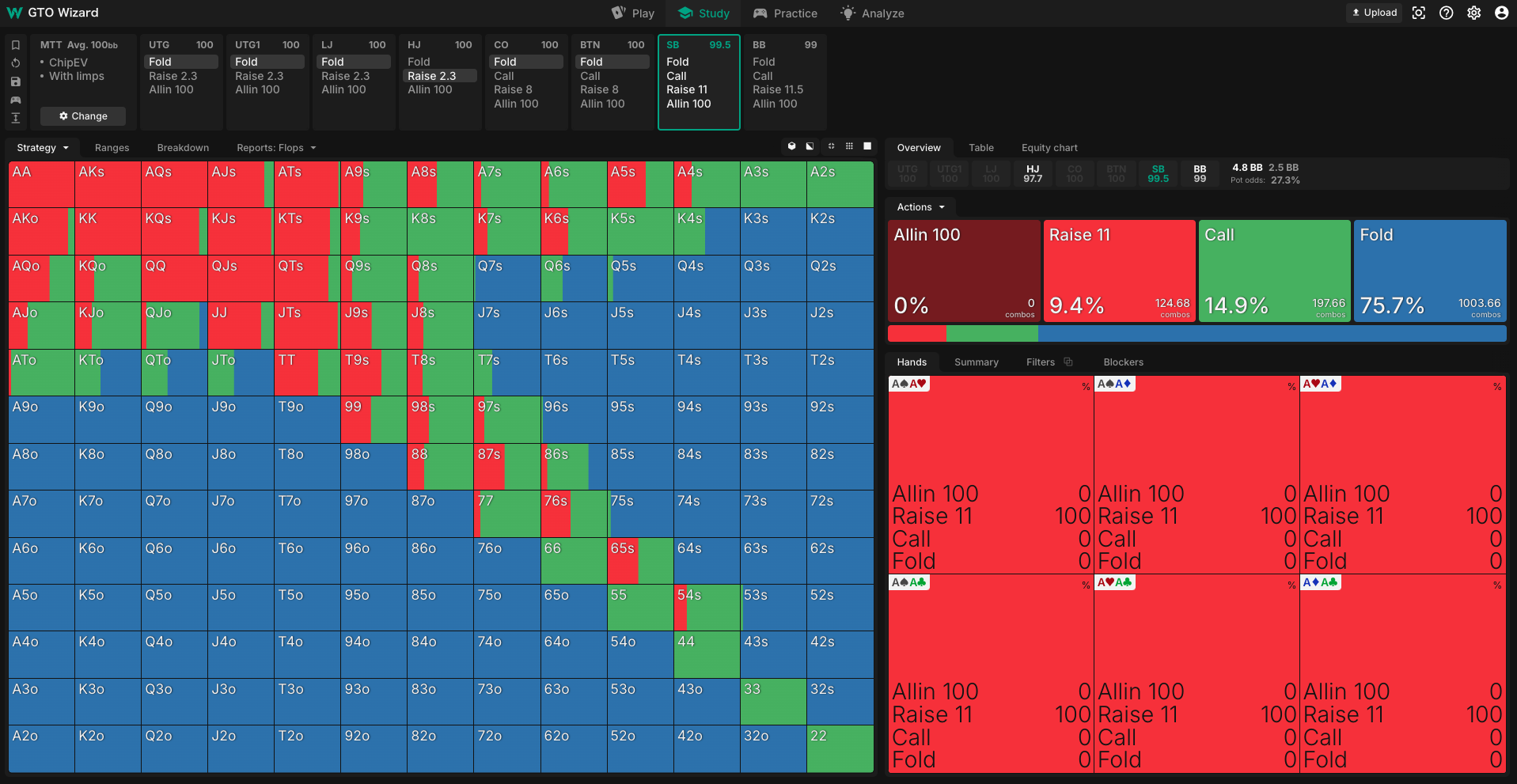Click the Change settings button
The image size is (1517, 784).
click(83, 116)
